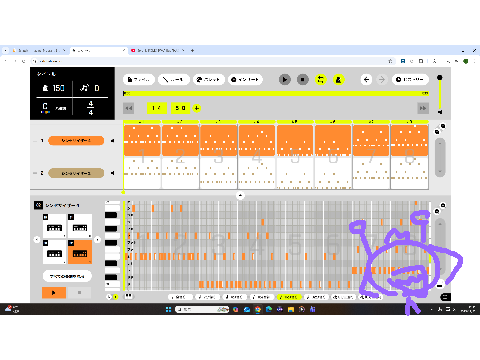Select block 5 in track 1
Viewport: 480px width, 360px height.
point(295,140)
